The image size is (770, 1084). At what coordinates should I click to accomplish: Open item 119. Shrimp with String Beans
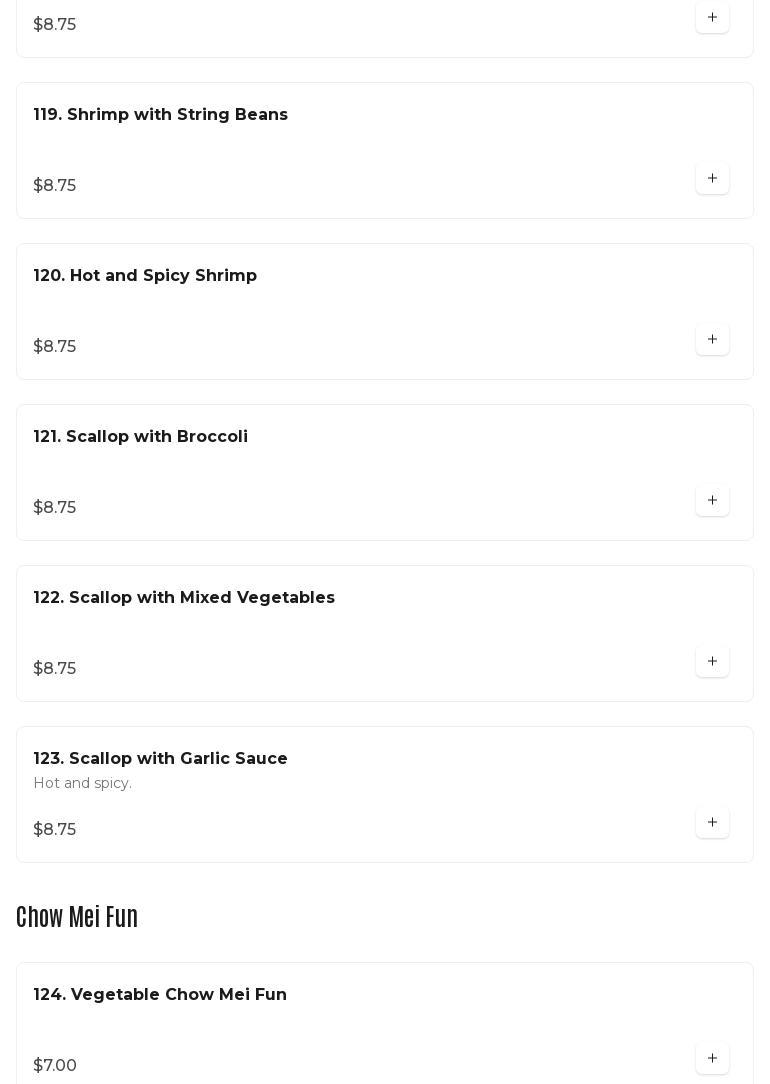coord(161,115)
